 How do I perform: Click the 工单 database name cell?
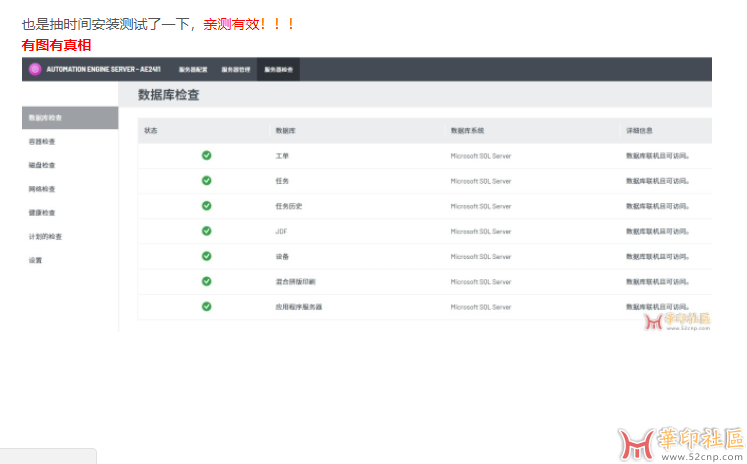coord(282,156)
